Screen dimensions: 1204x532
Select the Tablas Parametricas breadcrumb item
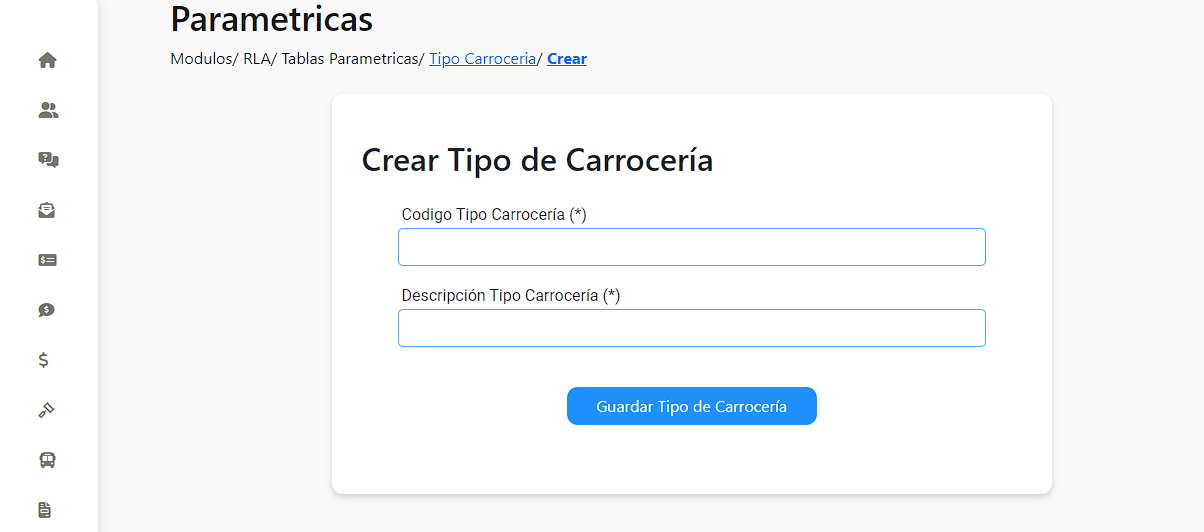[x=350, y=59]
